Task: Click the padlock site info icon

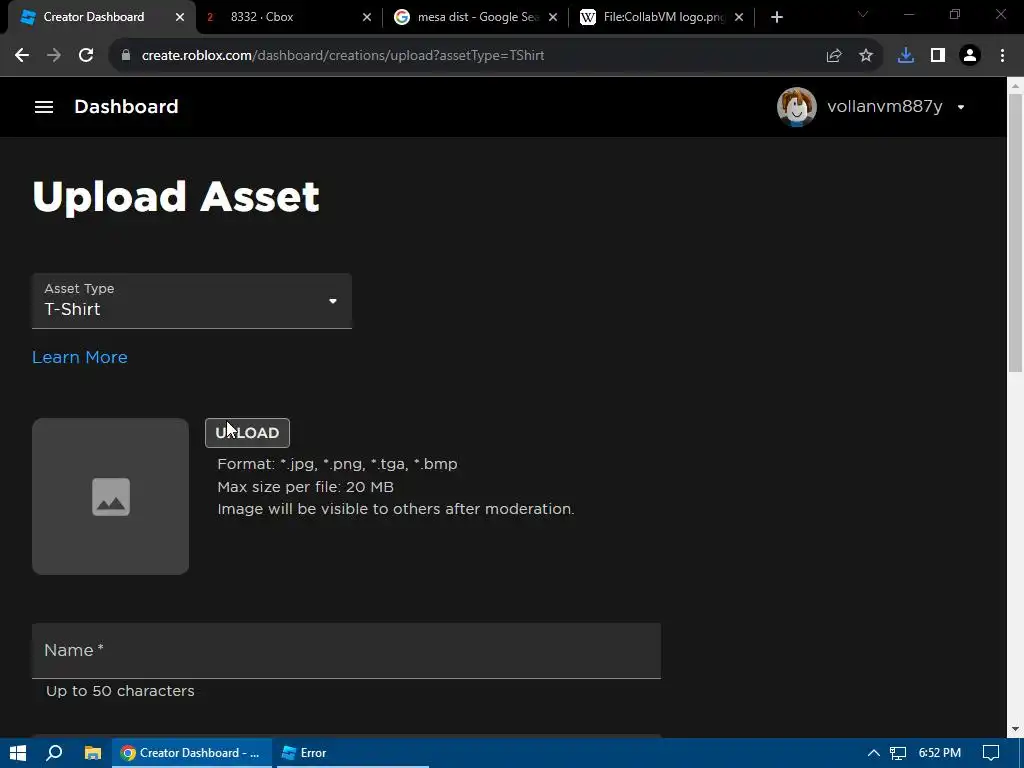Action: [x=126, y=56]
